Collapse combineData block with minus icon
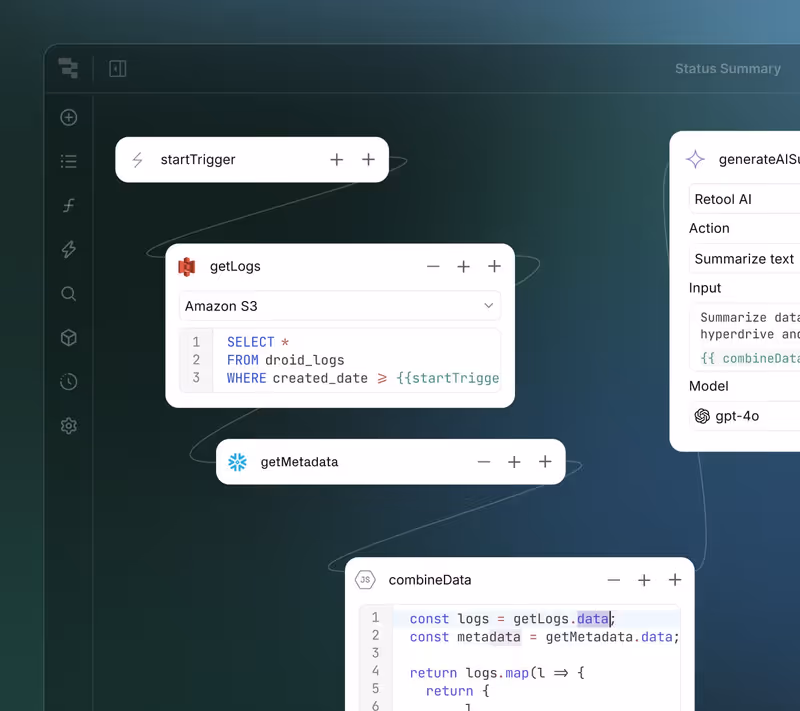Image resolution: width=800 pixels, height=711 pixels. tap(614, 580)
